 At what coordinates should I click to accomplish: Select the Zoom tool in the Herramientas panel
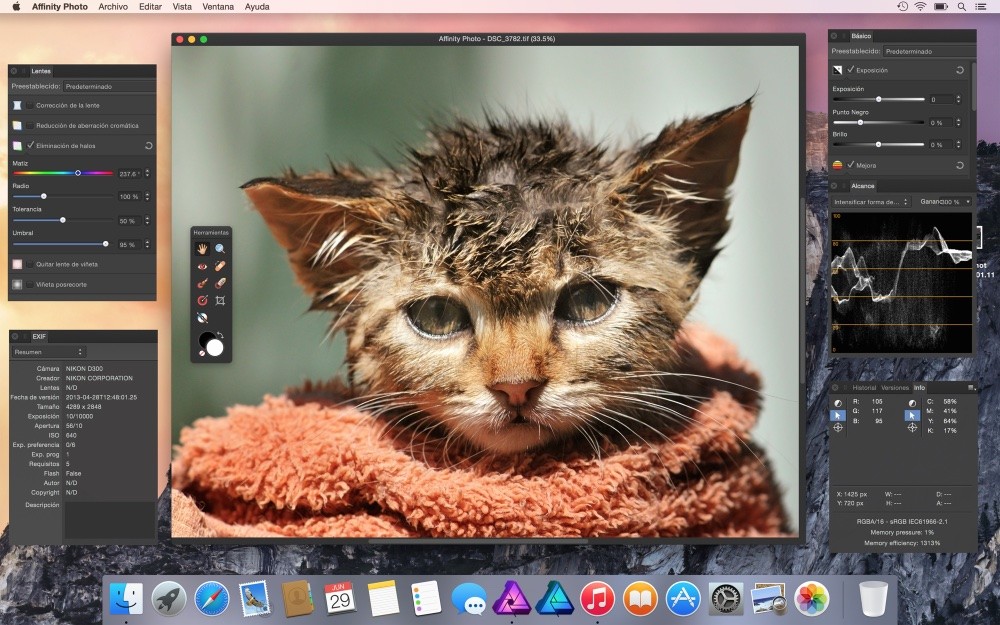click(219, 249)
